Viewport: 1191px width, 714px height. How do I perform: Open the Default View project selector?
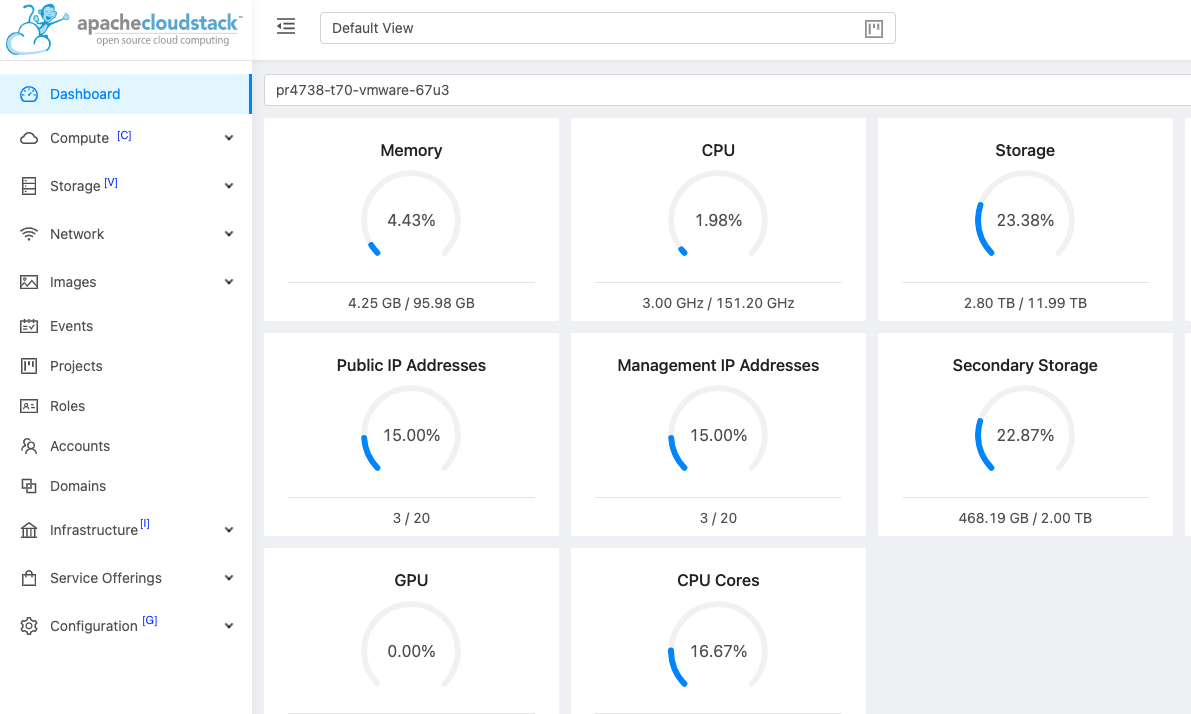click(608, 28)
